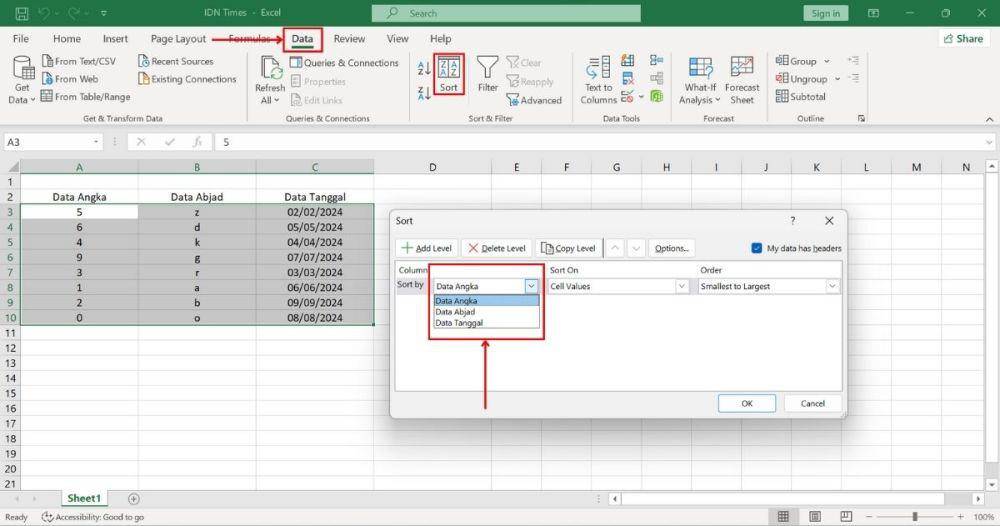Confirm sort with OK button

coord(747,404)
